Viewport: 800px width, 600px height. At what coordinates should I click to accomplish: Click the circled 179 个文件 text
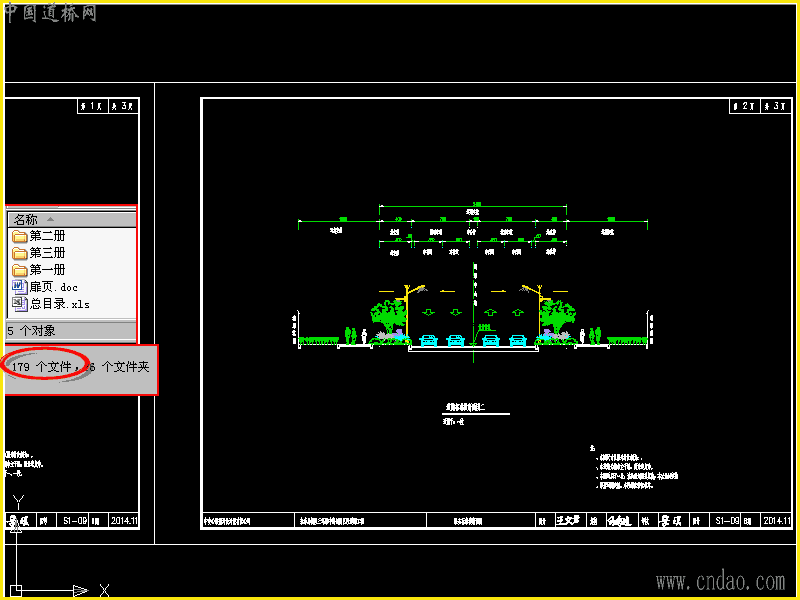pos(42,366)
